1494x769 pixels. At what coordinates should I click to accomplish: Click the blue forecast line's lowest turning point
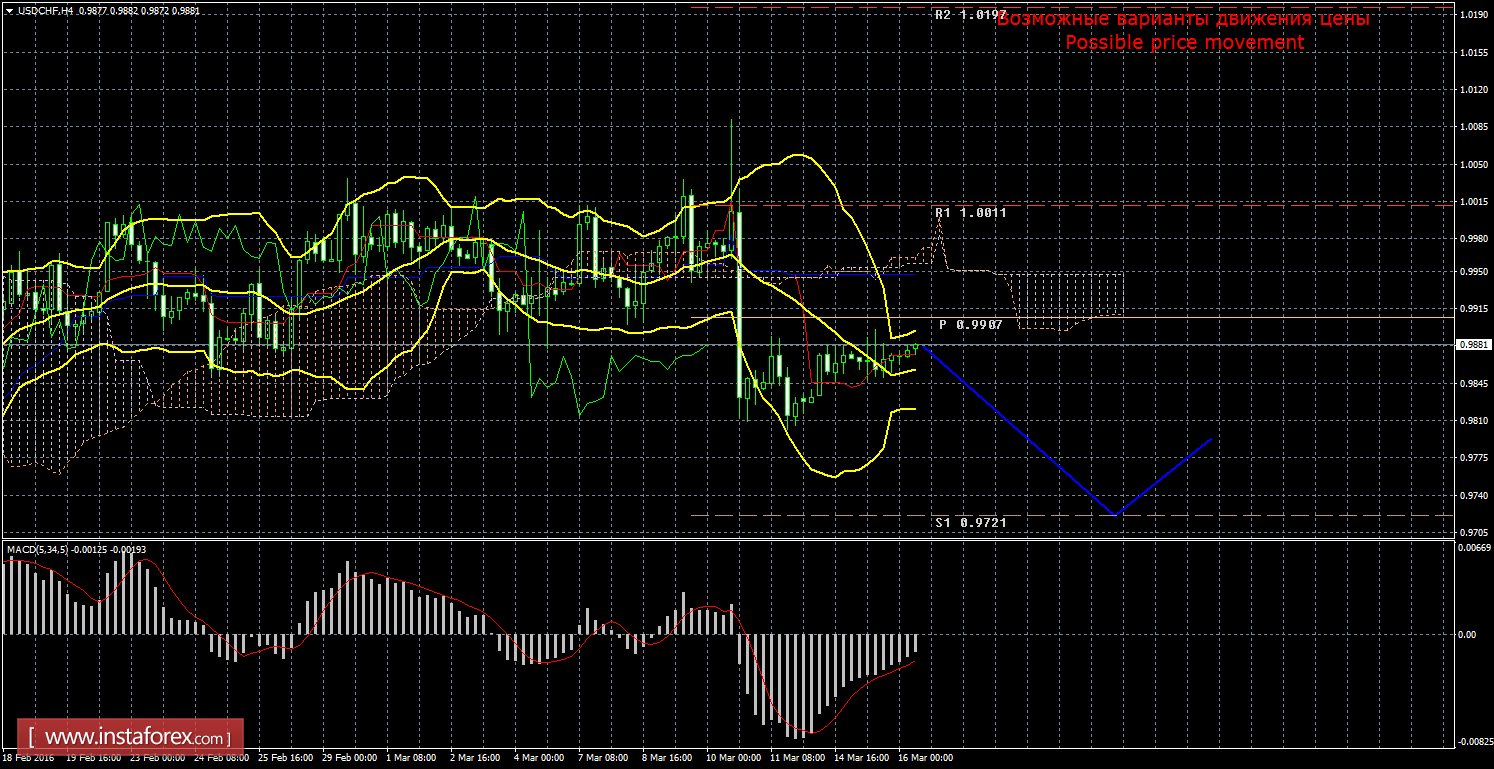(1115, 515)
